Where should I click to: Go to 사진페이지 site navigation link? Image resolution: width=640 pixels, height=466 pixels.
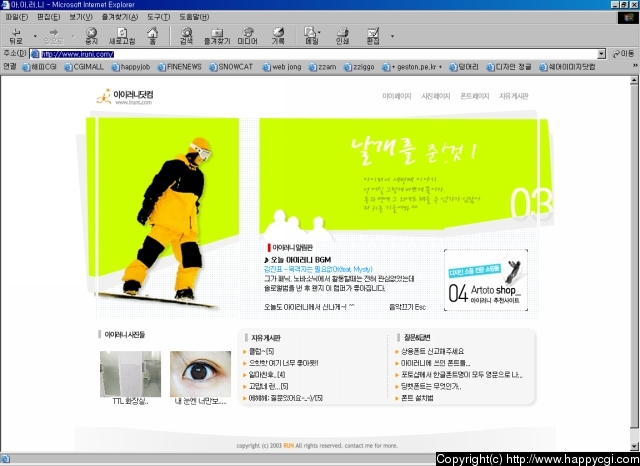(436, 96)
